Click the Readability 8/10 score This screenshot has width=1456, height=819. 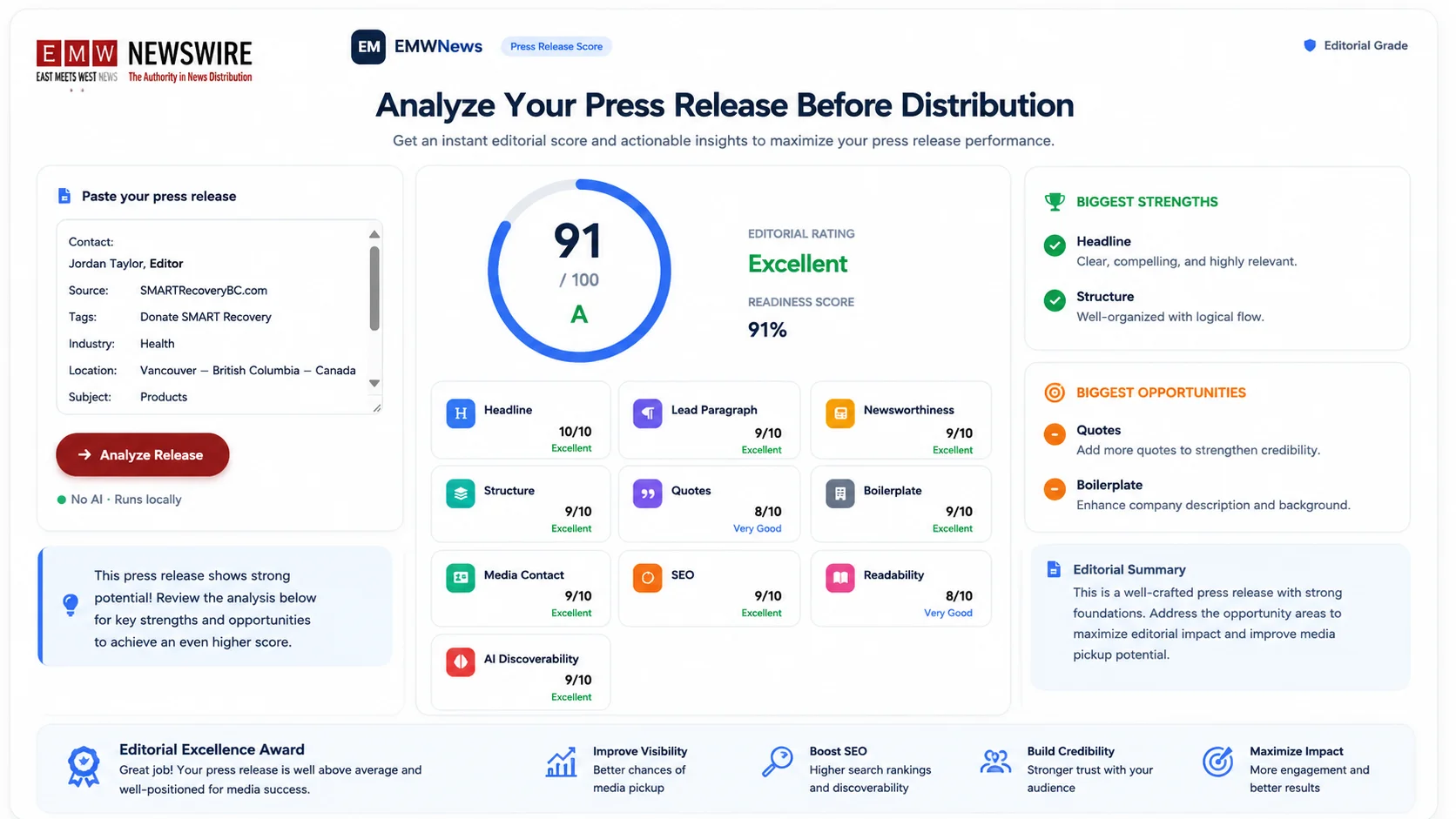[959, 596]
